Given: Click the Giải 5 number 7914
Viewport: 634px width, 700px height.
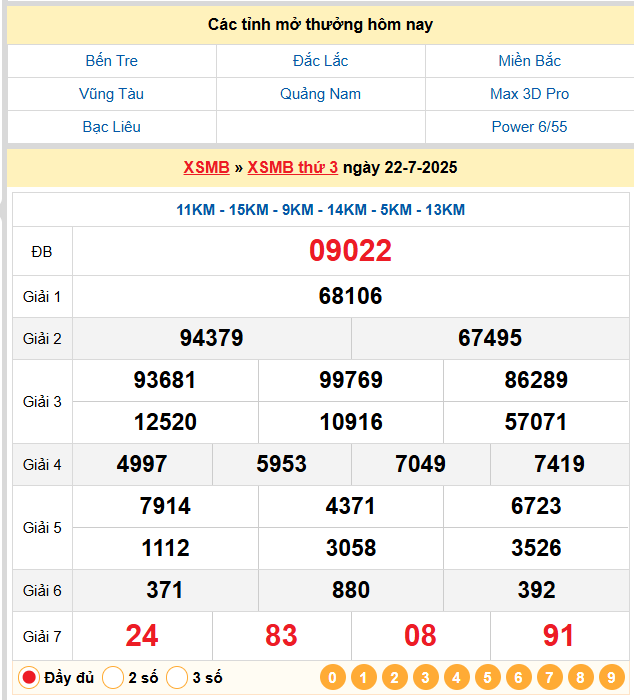Looking at the screenshot, I should (165, 506).
